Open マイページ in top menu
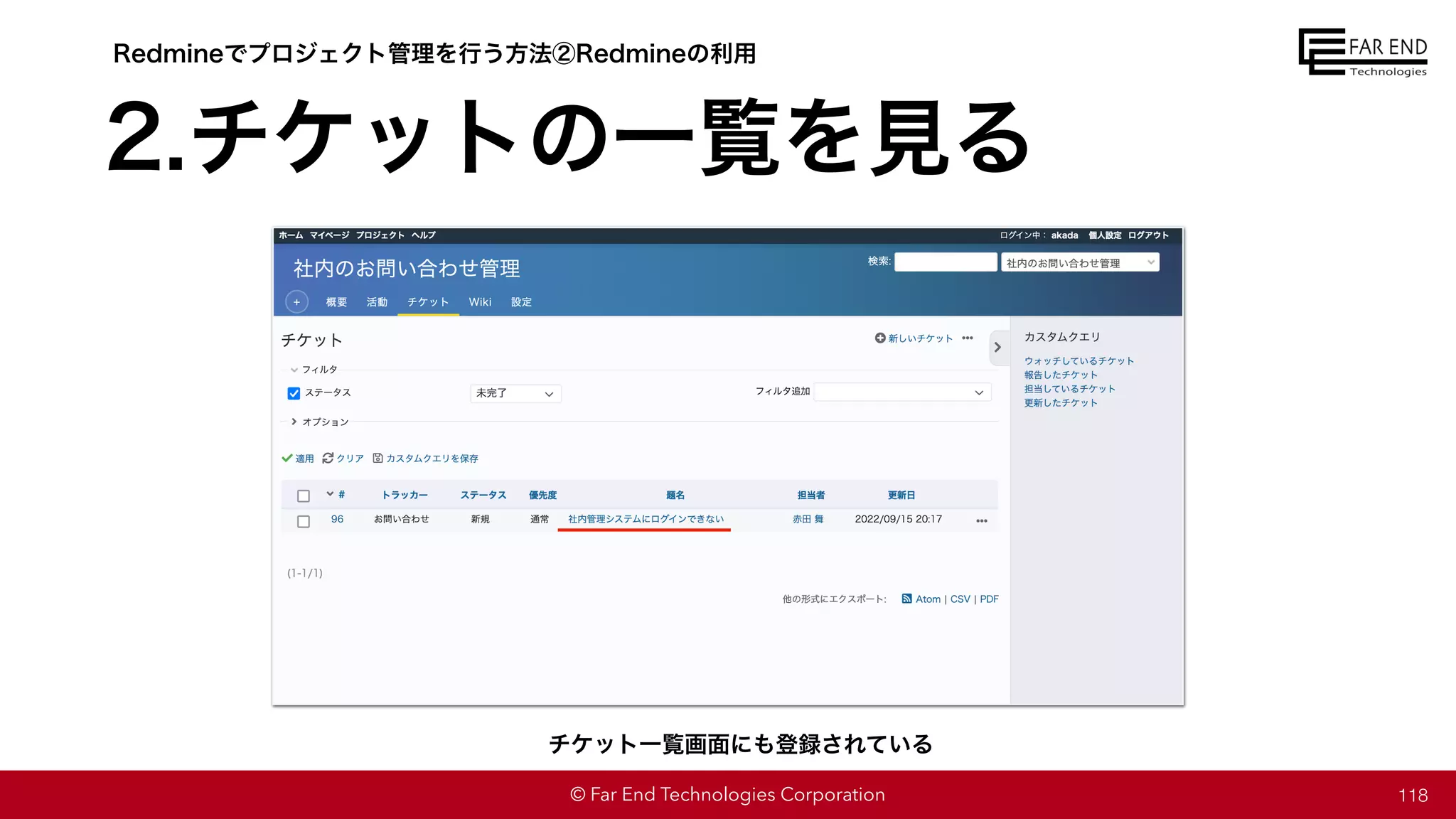This screenshot has height=819, width=1456. [x=329, y=235]
